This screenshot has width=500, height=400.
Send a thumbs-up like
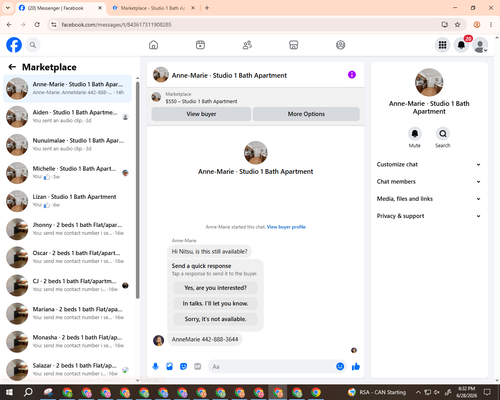(x=356, y=367)
